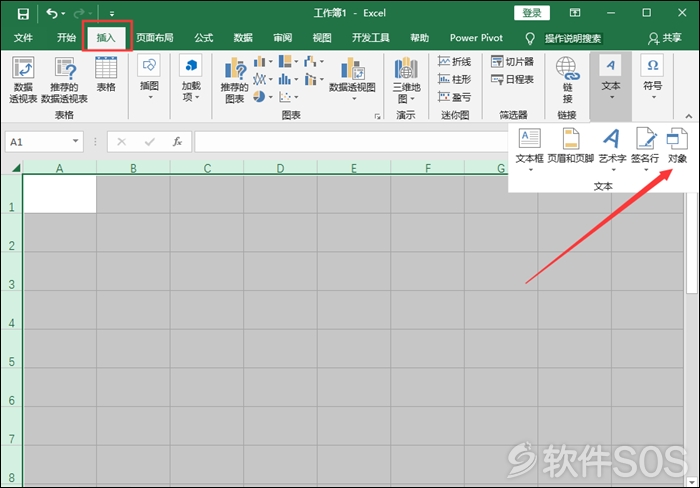Image resolution: width=700 pixels, height=488 pixels.
Task: Select column E header
Action: pos(354,168)
